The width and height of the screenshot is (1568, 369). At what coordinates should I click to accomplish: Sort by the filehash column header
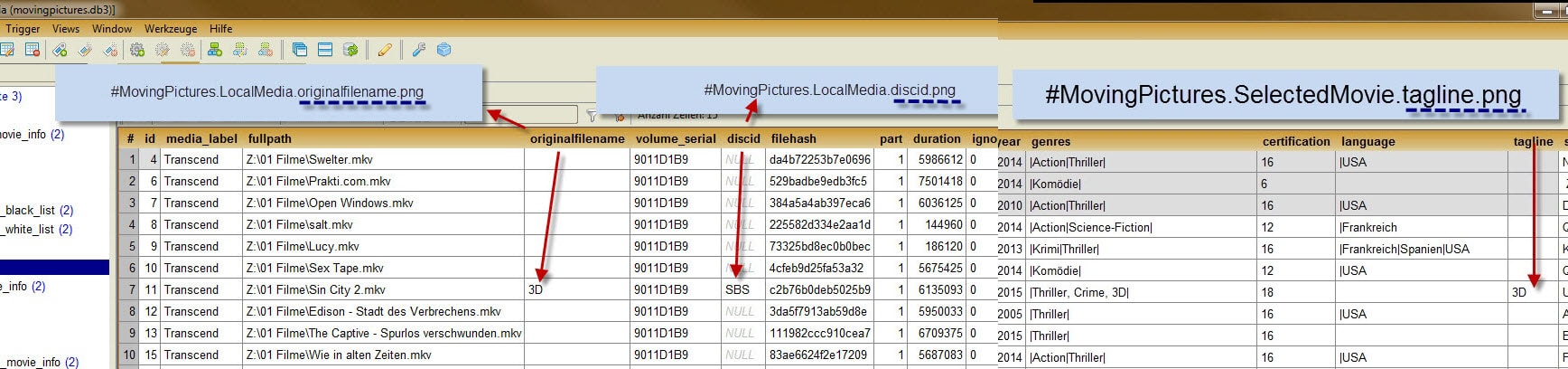point(793,138)
